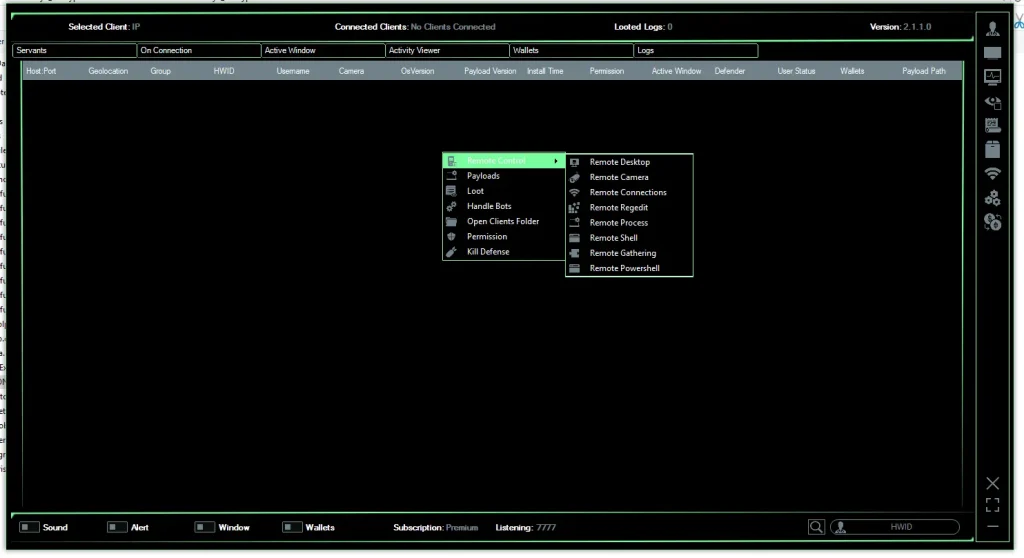The image size is (1024, 558).
Task: Open the double gears icon in sidebar
Action: (x=992, y=198)
